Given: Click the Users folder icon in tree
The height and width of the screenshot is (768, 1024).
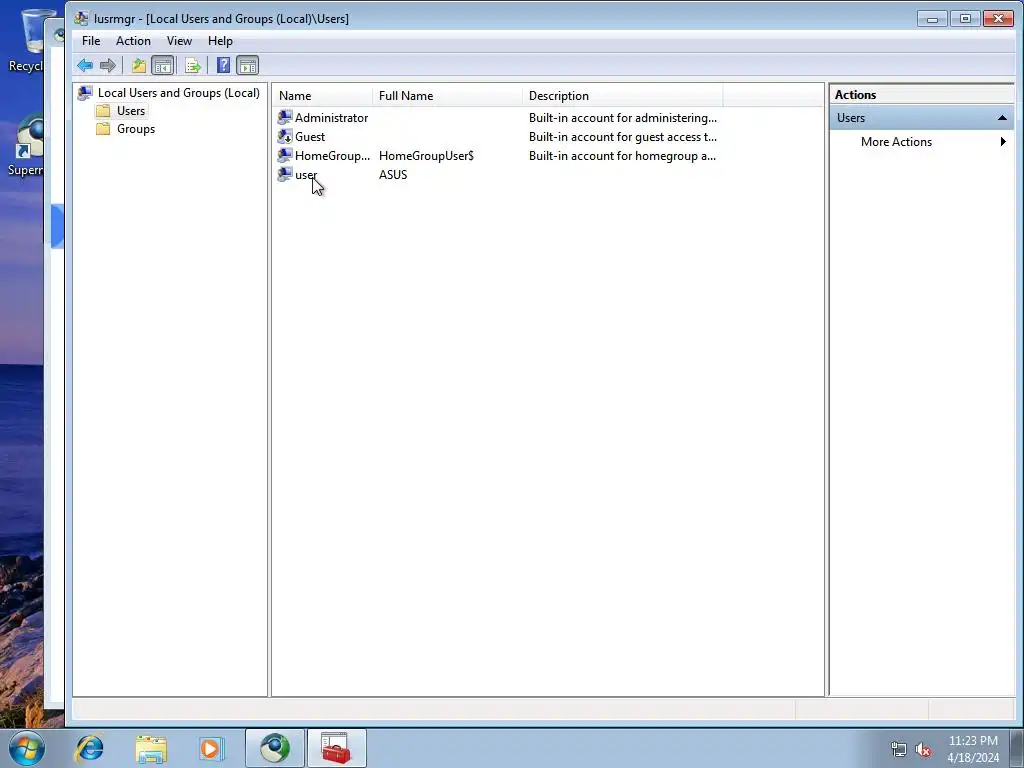Looking at the screenshot, I should (103, 111).
